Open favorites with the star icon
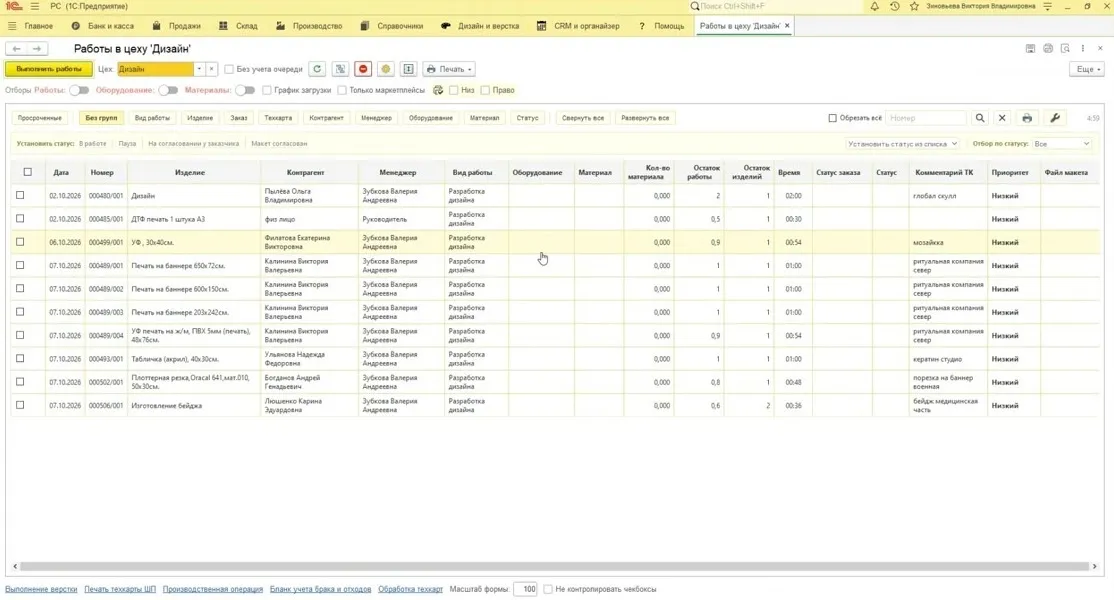This screenshot has width=1114, height=600. (x=914, y=6)
